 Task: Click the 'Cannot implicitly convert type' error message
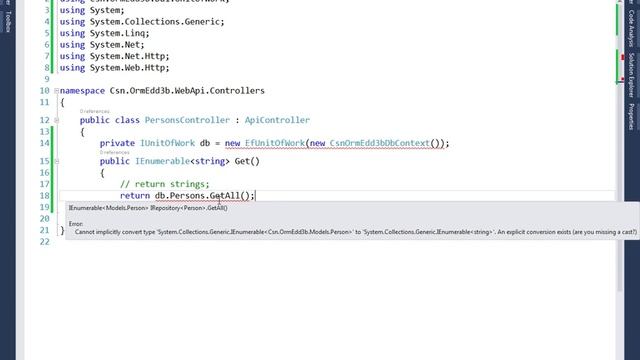coord(356,232)
